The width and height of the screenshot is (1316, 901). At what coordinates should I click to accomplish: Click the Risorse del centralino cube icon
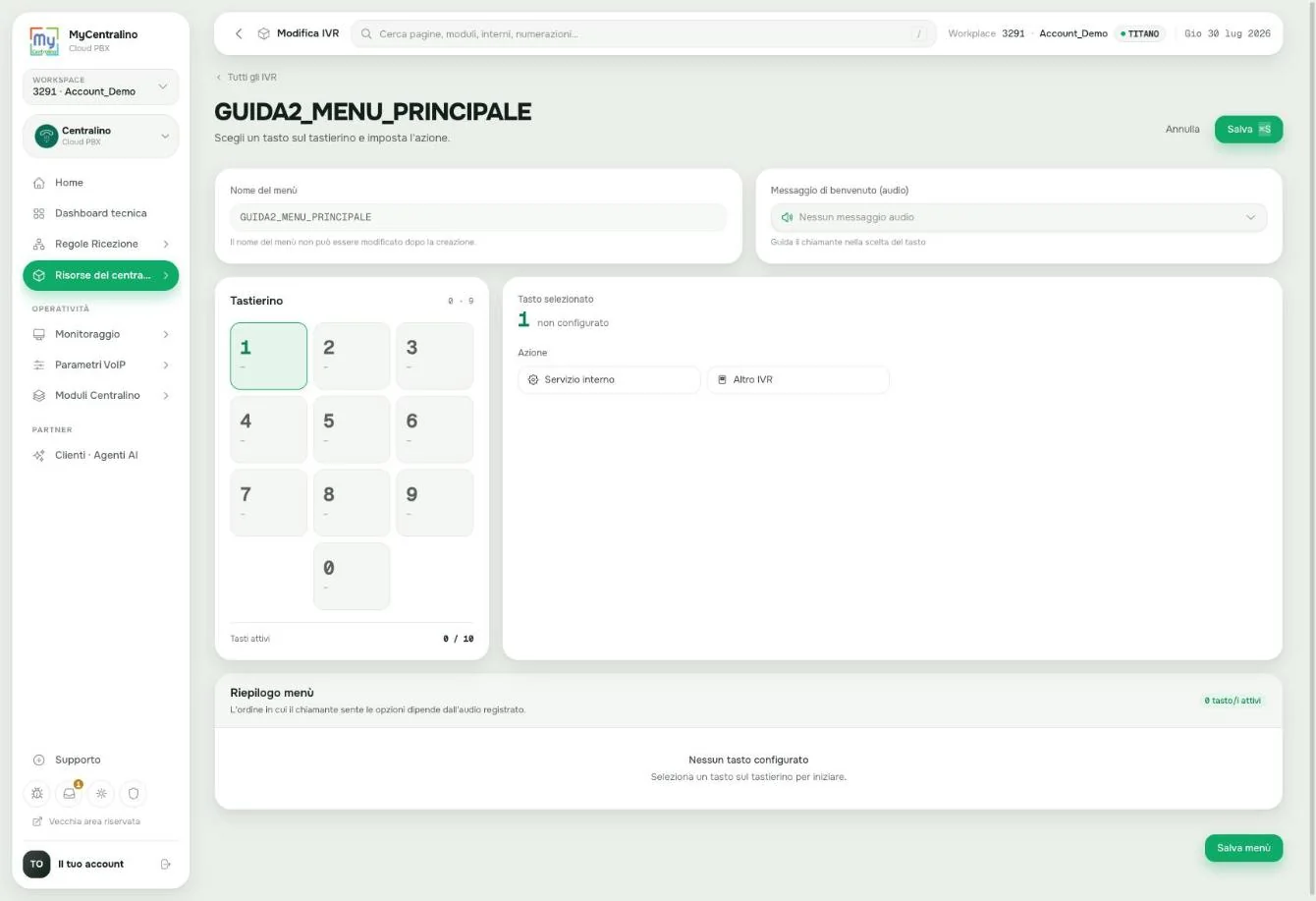click(x=39, y=275)
